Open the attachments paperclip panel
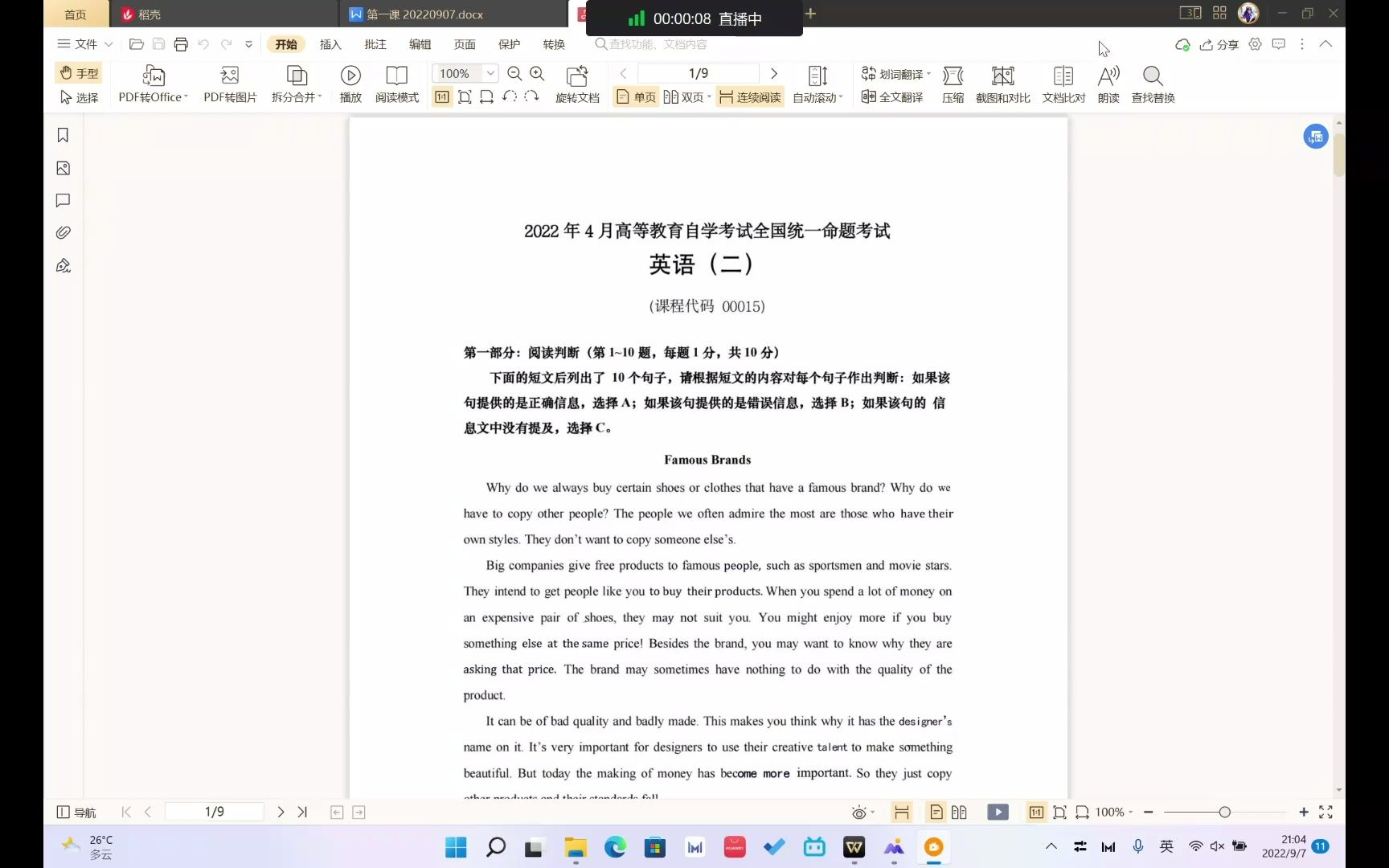 click(x=63, y=232)
